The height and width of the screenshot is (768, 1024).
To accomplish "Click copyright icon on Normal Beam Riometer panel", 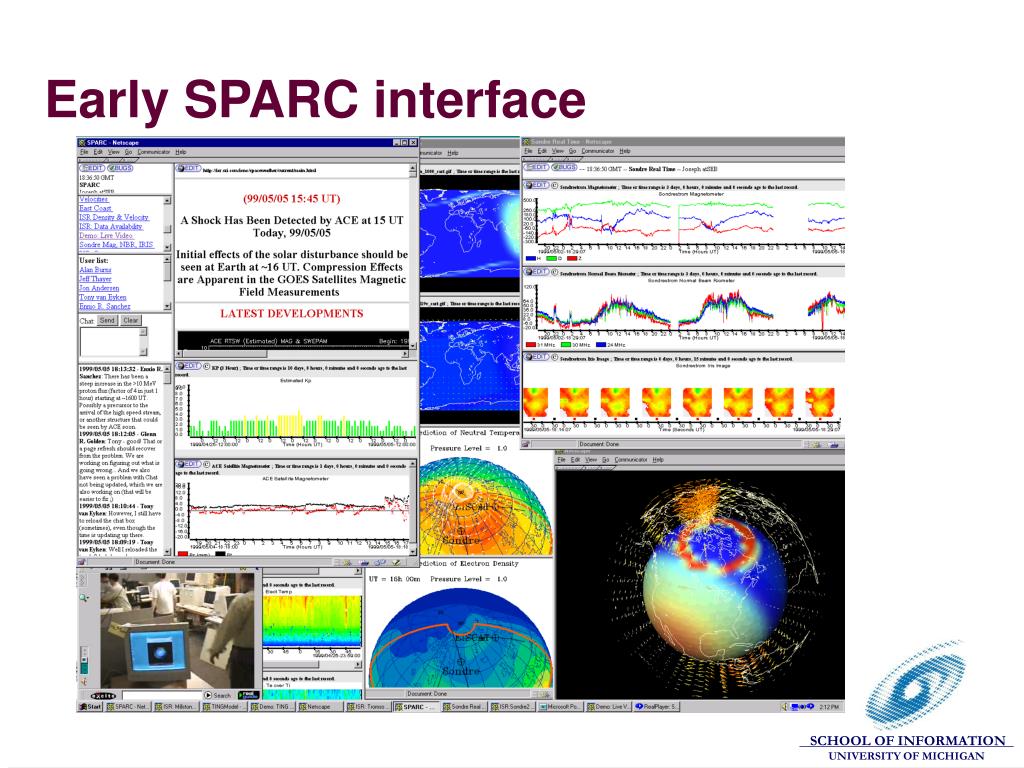I will (x=554, y=272).
